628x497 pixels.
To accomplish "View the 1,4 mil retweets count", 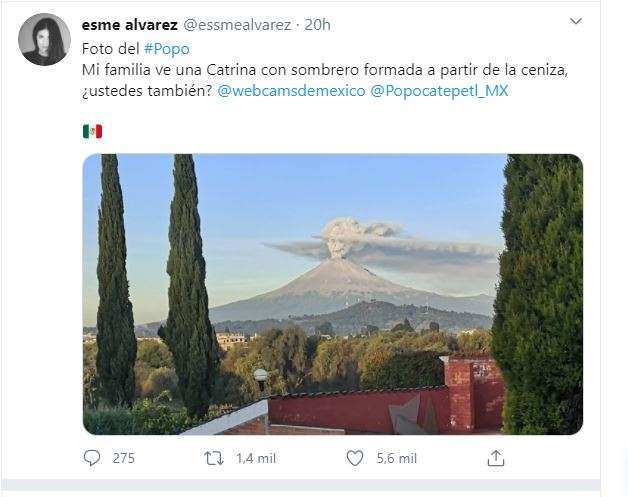I will [256, 458].
